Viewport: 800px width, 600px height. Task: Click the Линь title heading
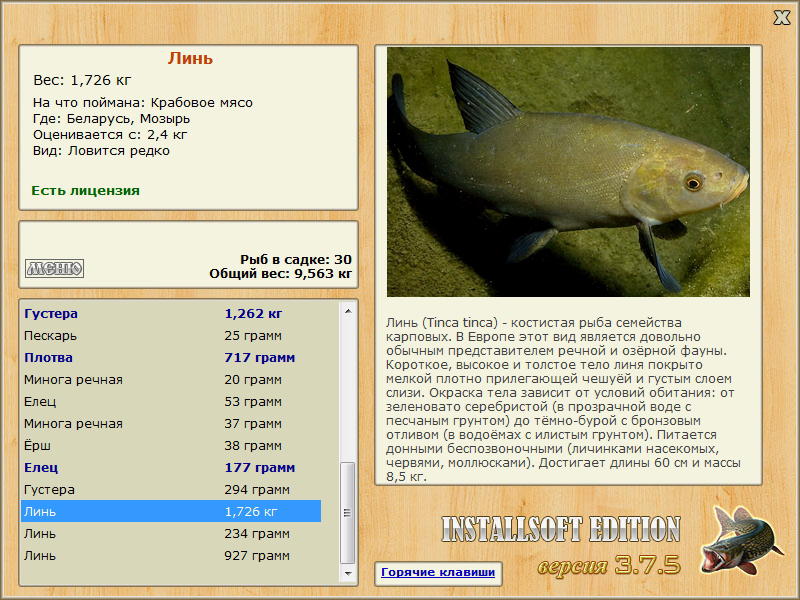coord(190,58)
